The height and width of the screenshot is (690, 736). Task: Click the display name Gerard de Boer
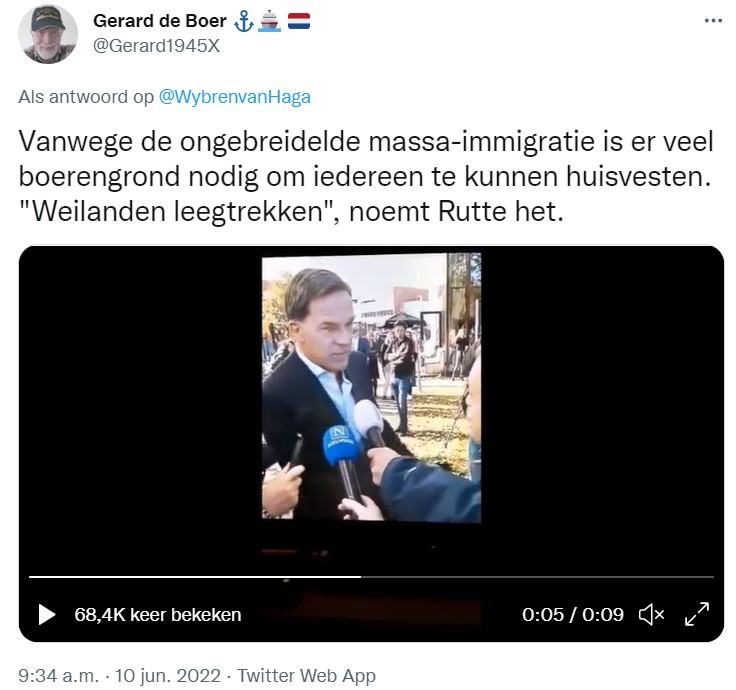(160, 21)
